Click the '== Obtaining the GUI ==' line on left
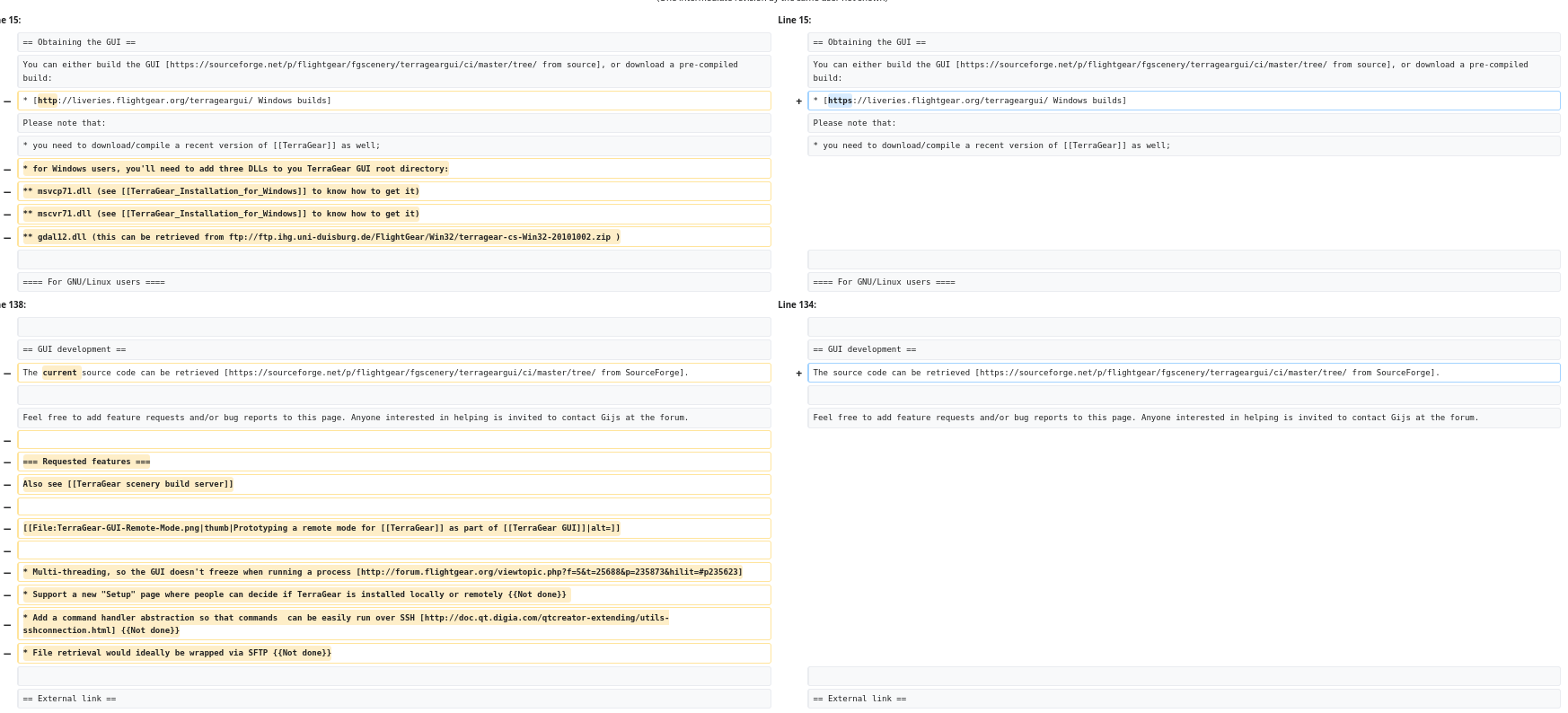The width and height of the screenshot is (1568, 713). click(394, 42)
